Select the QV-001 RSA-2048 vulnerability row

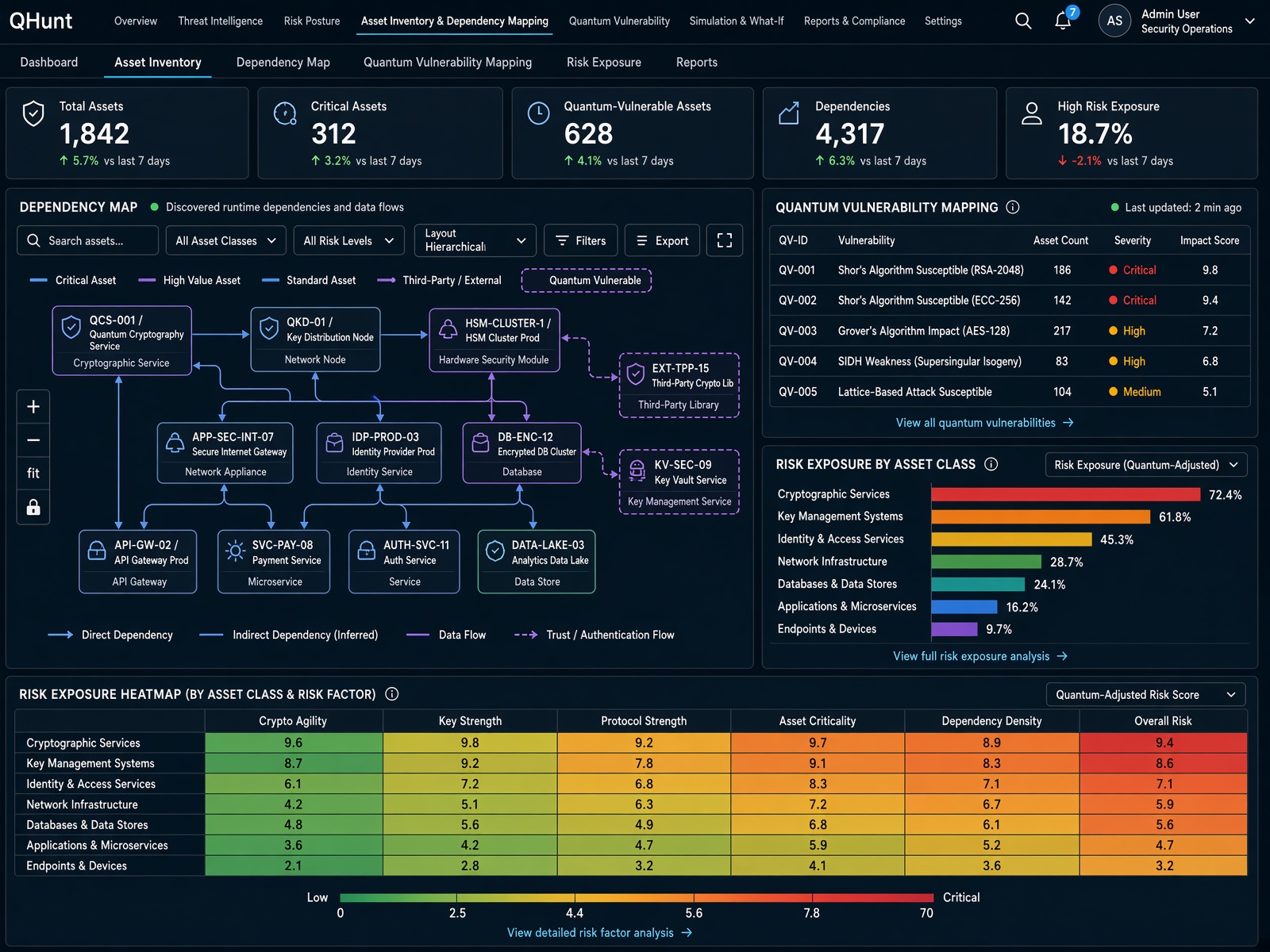point(1010,271)
